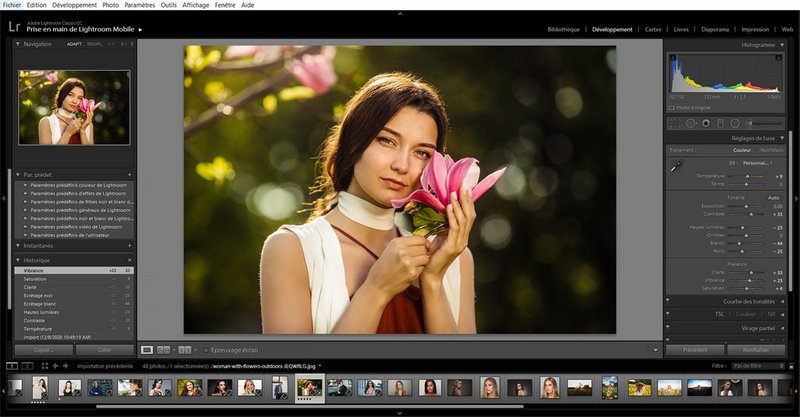
Task: Pick the white balance eyedropper tool
Action: [x=677, y=165]
